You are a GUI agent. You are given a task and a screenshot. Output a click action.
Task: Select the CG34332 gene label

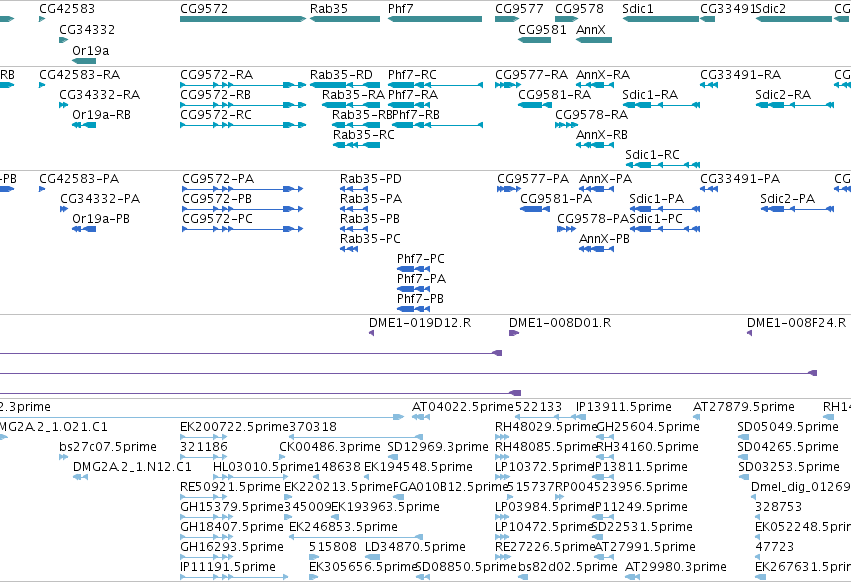coord(87,30)
